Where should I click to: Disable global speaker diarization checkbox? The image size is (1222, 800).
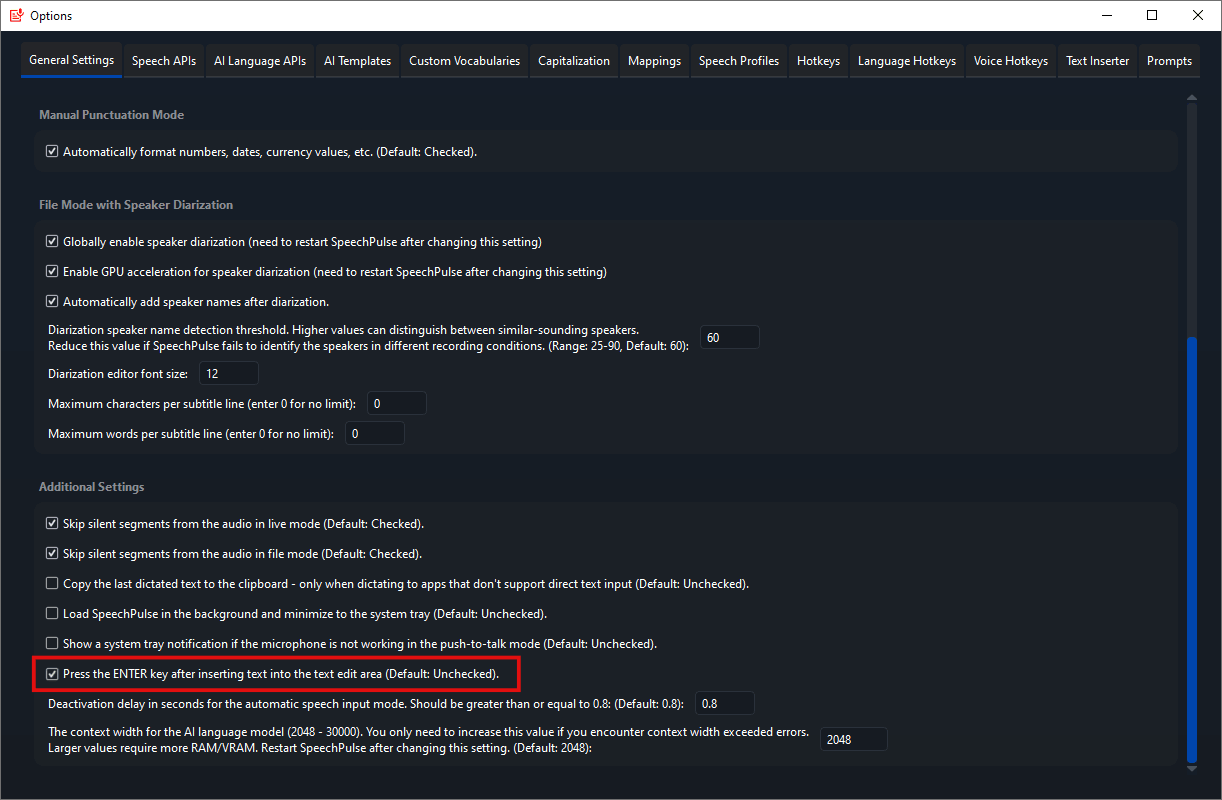pyautogui.click(x=53, y=242)
